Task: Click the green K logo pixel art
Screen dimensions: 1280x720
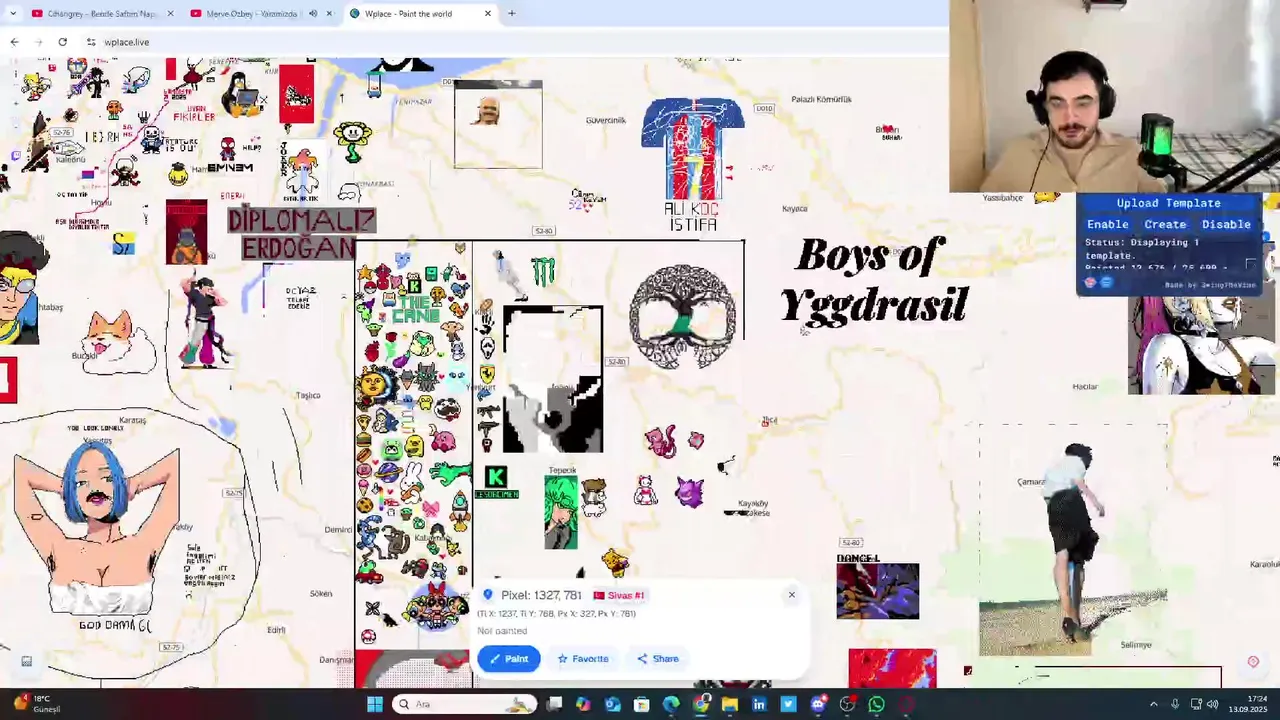Action: pyautogui.click(x=495, y=477)
